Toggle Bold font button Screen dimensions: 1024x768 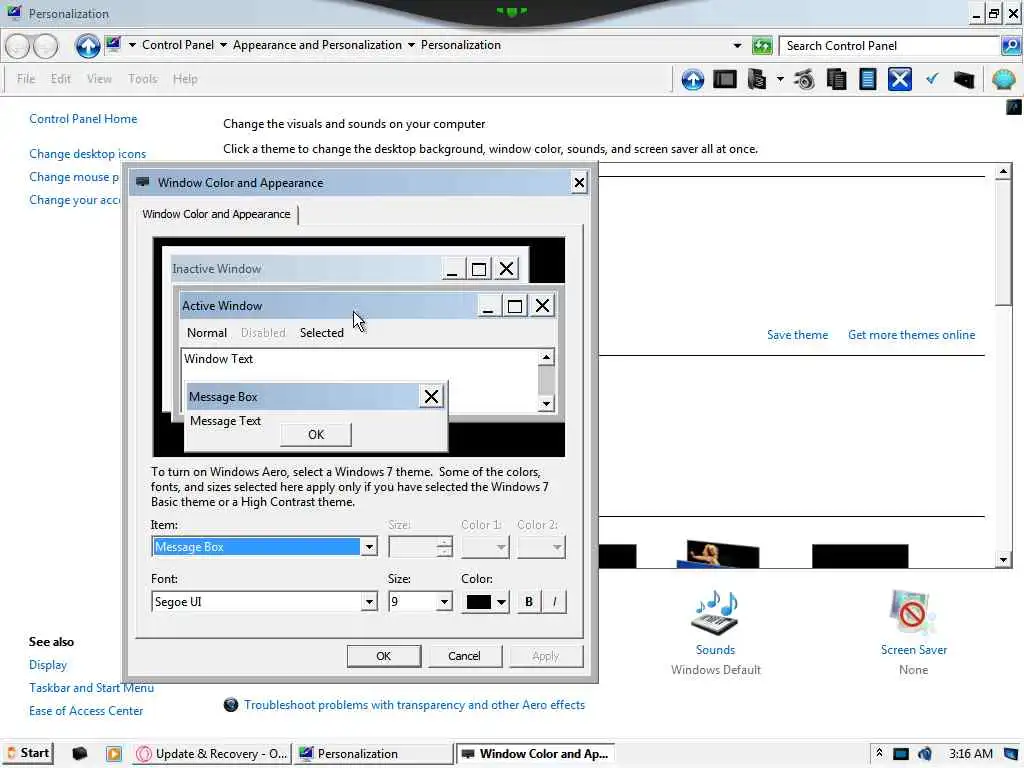coord(529,601)
